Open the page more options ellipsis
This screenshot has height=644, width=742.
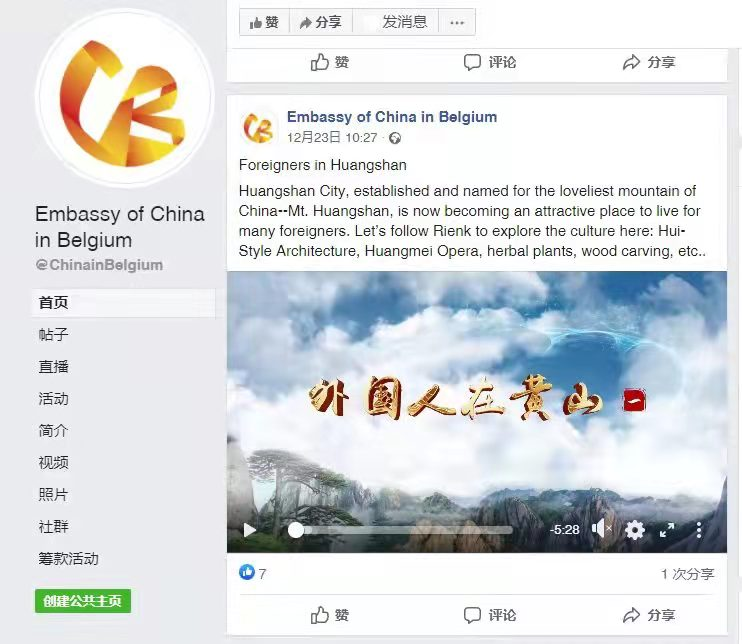click(x=457, y=22)
